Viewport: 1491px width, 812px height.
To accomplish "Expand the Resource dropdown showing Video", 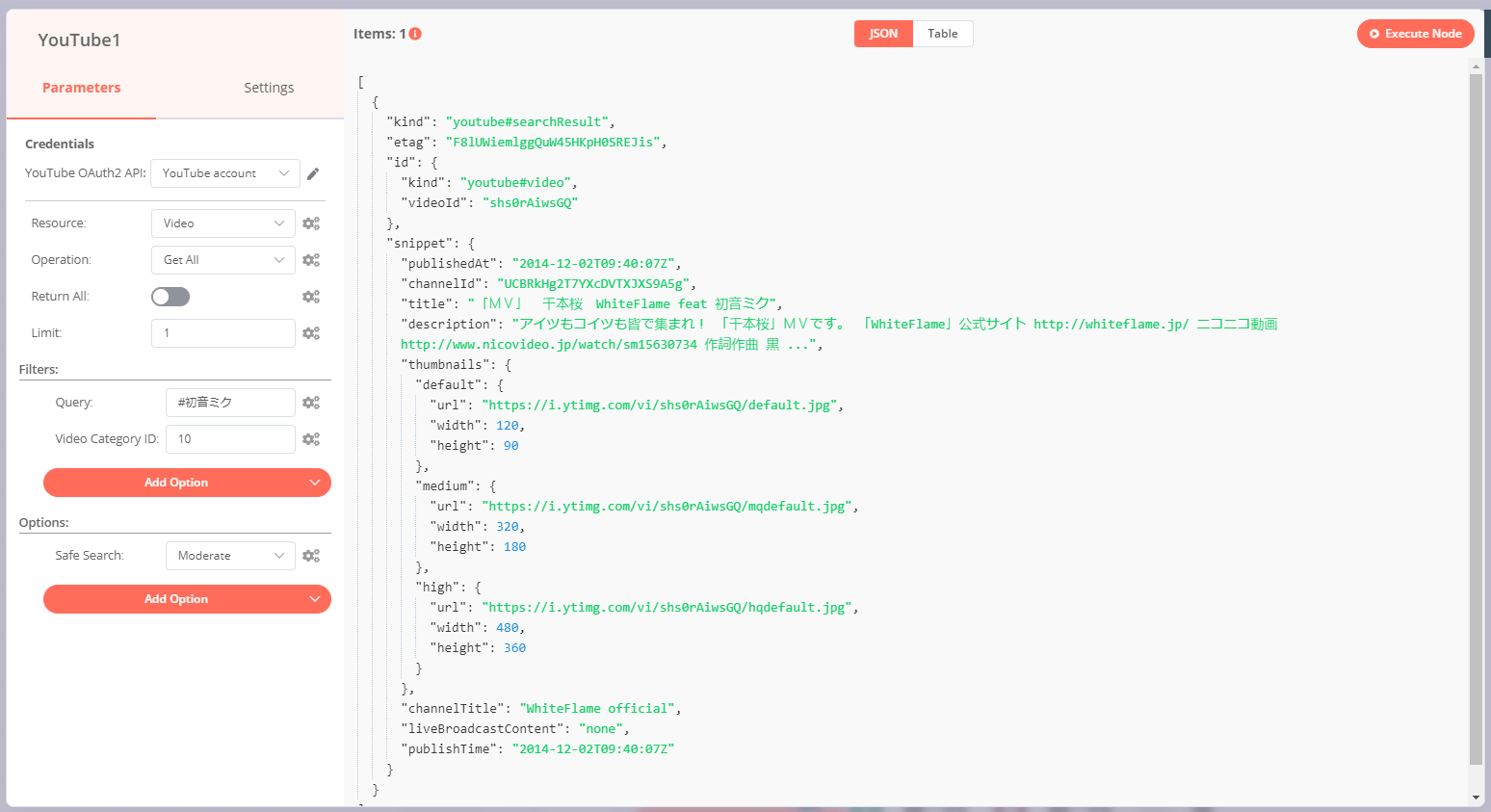I will point(223,223).
